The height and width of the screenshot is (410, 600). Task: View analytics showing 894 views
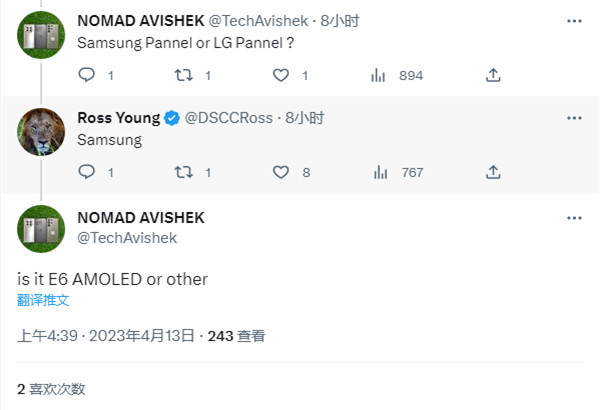379,75
